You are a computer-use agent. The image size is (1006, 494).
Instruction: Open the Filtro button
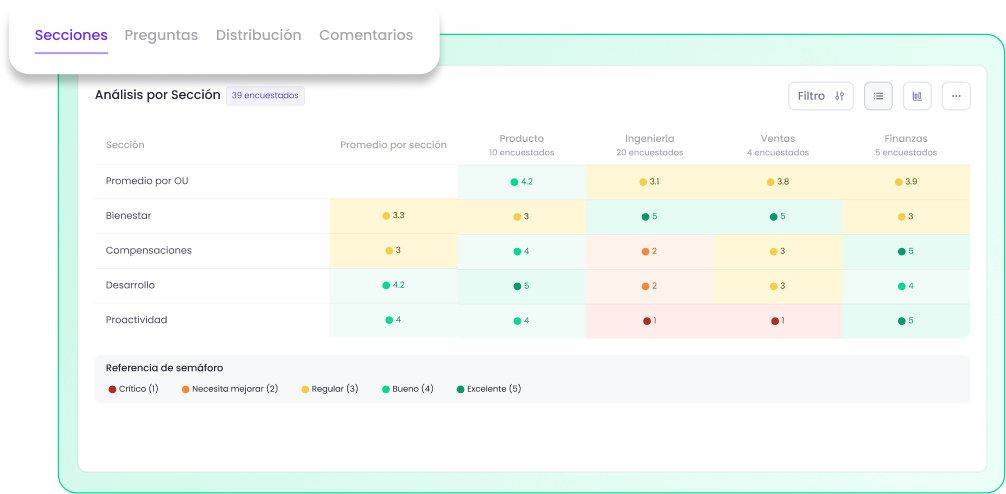pos(821,96)
